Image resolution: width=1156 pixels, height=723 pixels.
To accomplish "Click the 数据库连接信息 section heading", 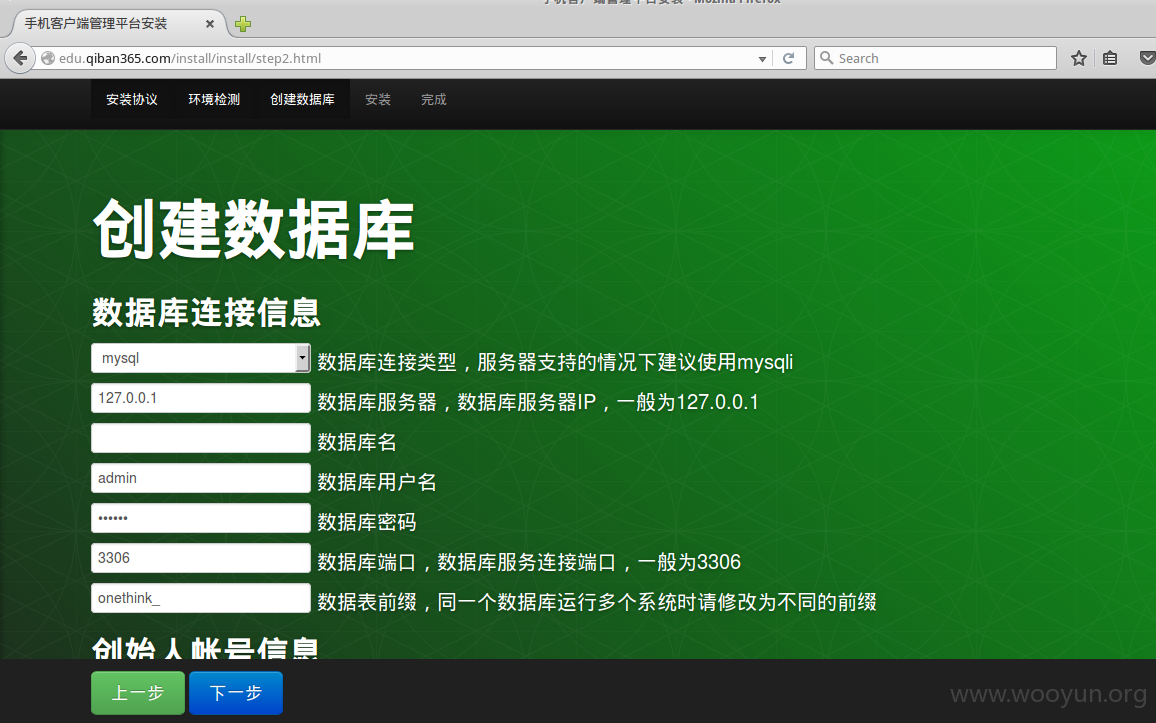I will (x=206, y=312).
